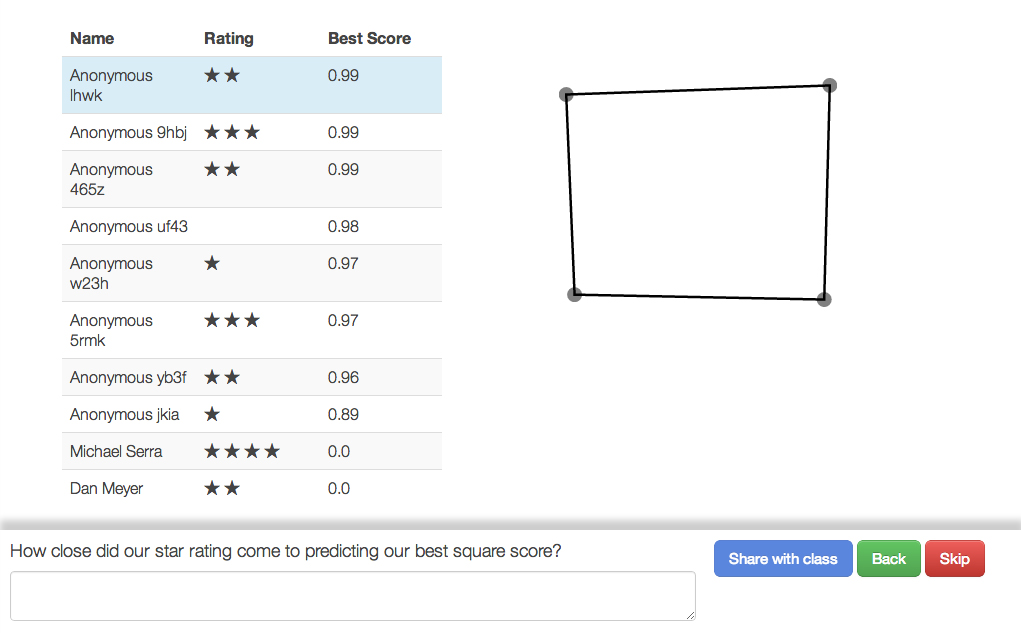Click the Anonymous w23h table row
This screenshot has width=1021, height=633.
[251, 273]
